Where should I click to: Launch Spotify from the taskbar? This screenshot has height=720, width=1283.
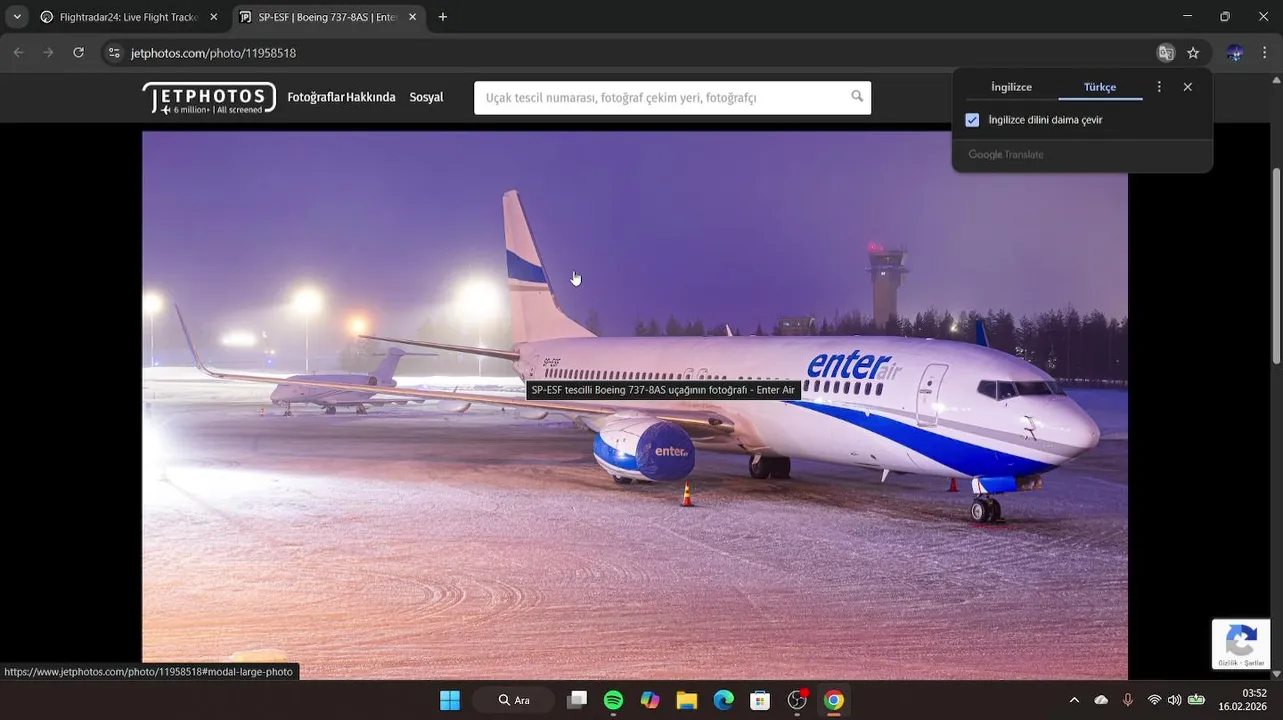click(x=613, y=700)
